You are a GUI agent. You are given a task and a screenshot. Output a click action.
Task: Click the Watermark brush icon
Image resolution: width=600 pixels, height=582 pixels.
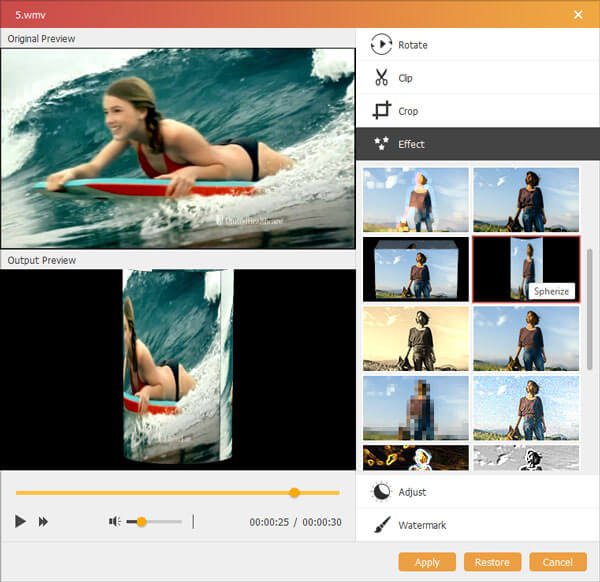pyautogui.click(x=381, y=525)
